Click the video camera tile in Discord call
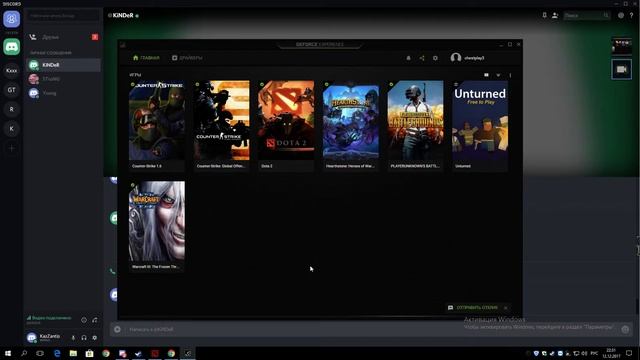The height and width of the screenshot is (360, 640). tap(621, 69)
